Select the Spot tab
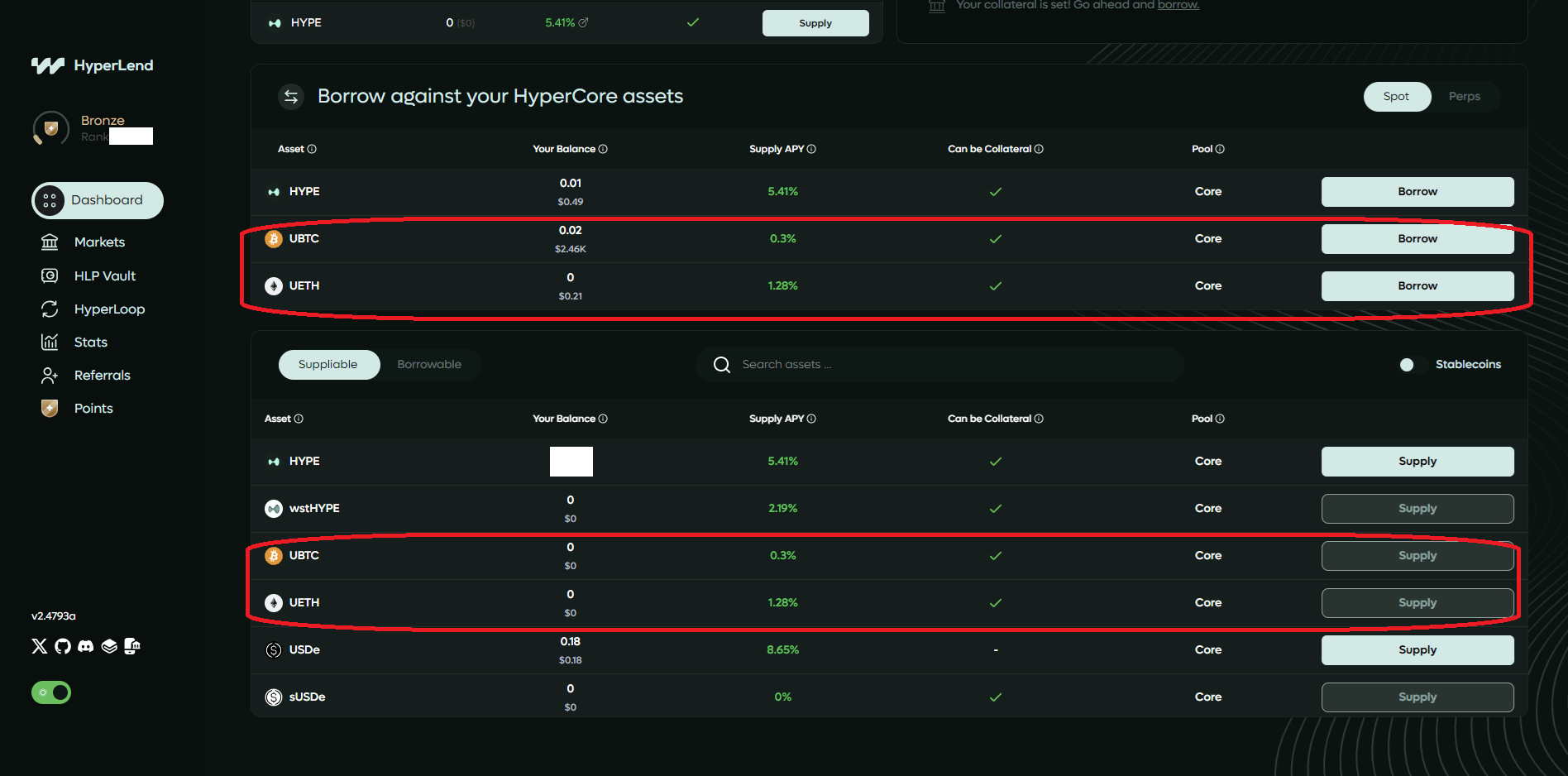This screenshot has height=776, width=1568. (x=1397, y=97)
